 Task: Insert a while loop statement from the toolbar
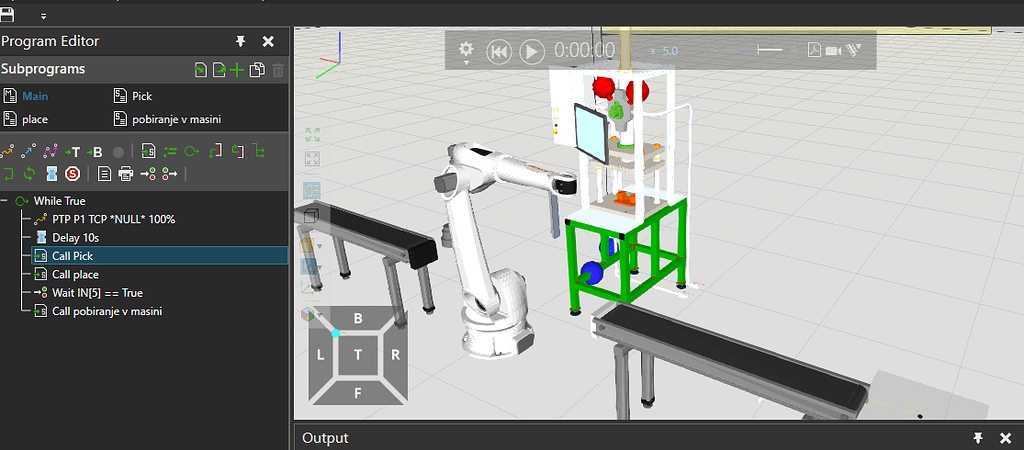click(x=192, y=152)
